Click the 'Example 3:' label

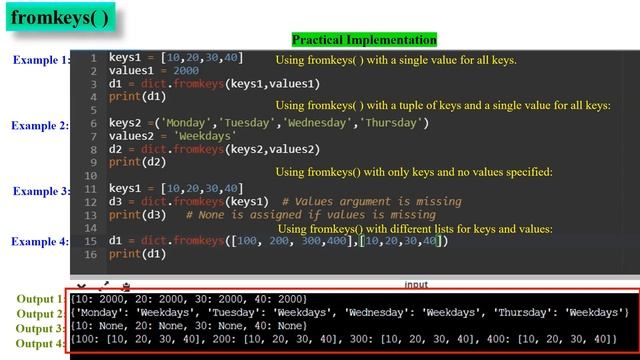click(41, 191)
